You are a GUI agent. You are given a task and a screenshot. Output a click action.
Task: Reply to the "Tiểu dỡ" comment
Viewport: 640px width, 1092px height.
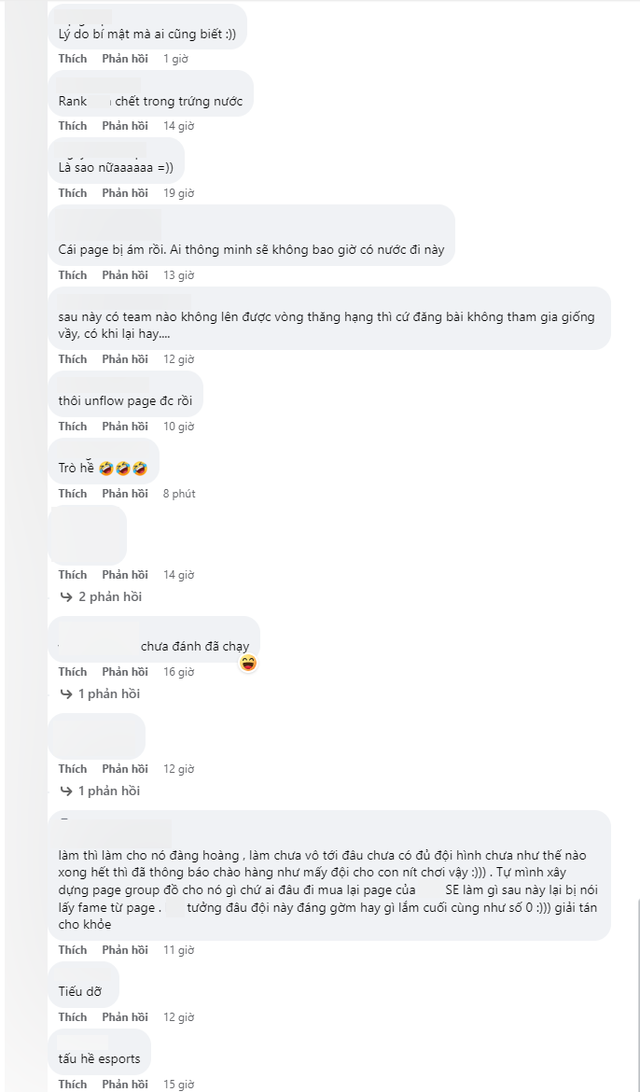tap(125, 1017)
